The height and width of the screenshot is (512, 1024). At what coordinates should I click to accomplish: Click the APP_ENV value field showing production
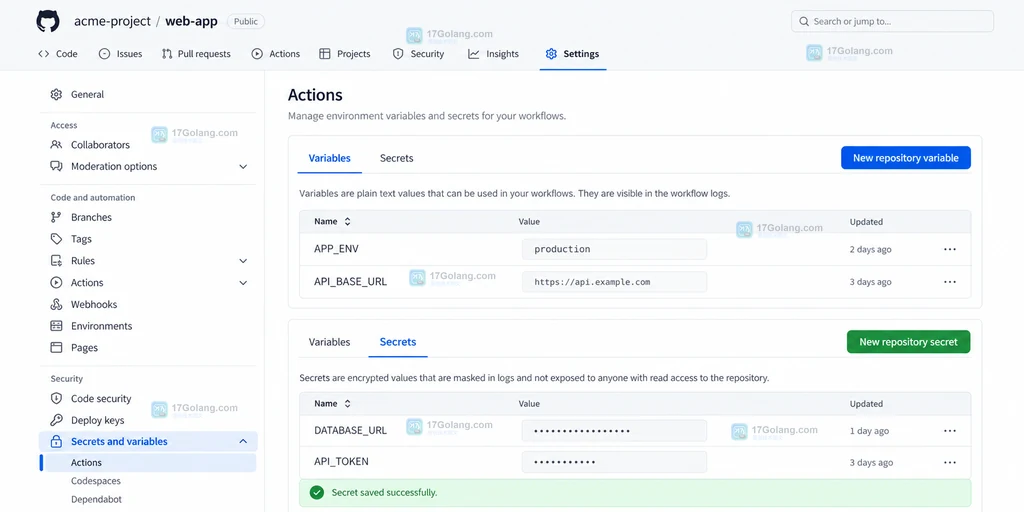614,249
